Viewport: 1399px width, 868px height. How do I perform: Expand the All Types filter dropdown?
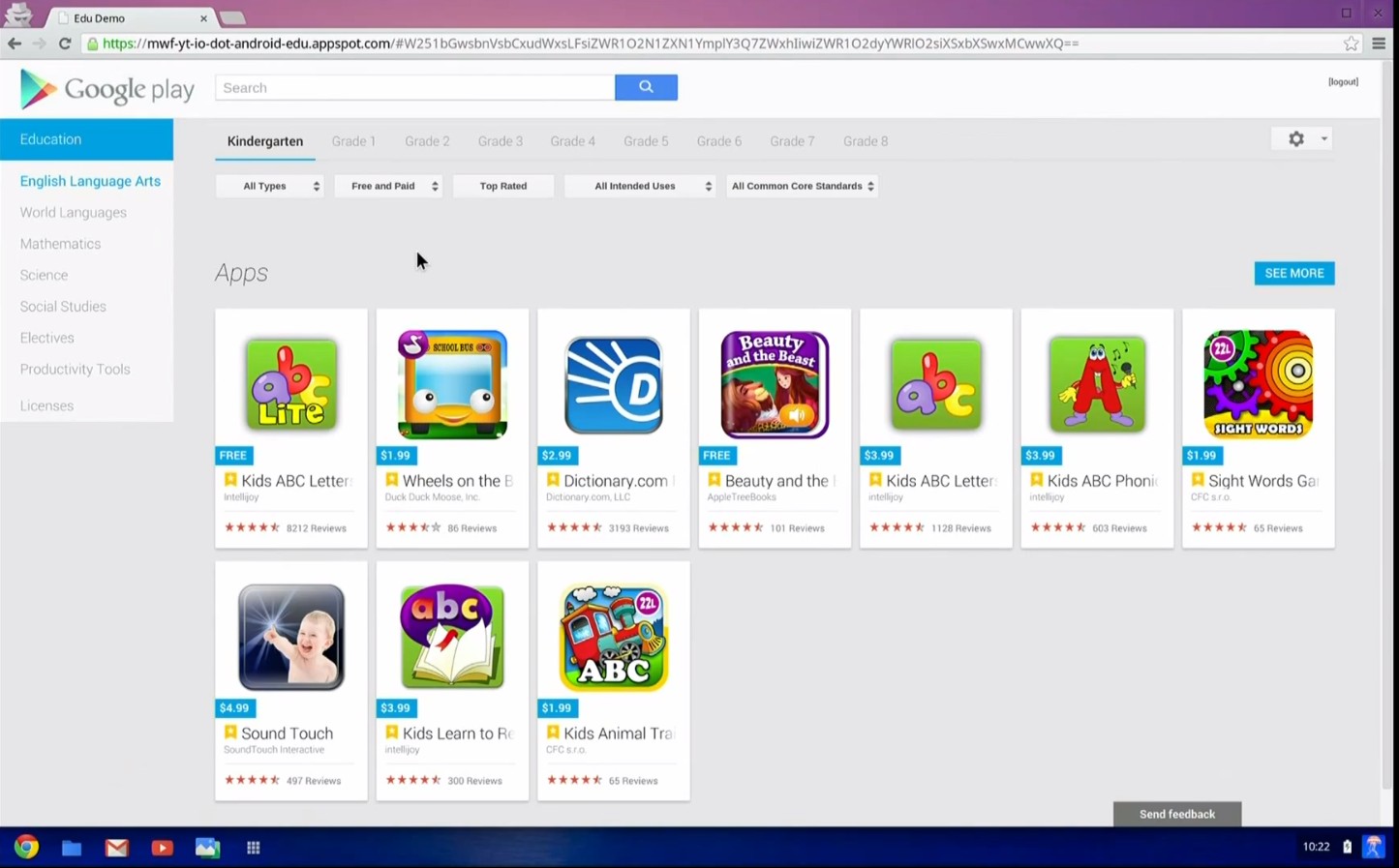coord(270,186)
